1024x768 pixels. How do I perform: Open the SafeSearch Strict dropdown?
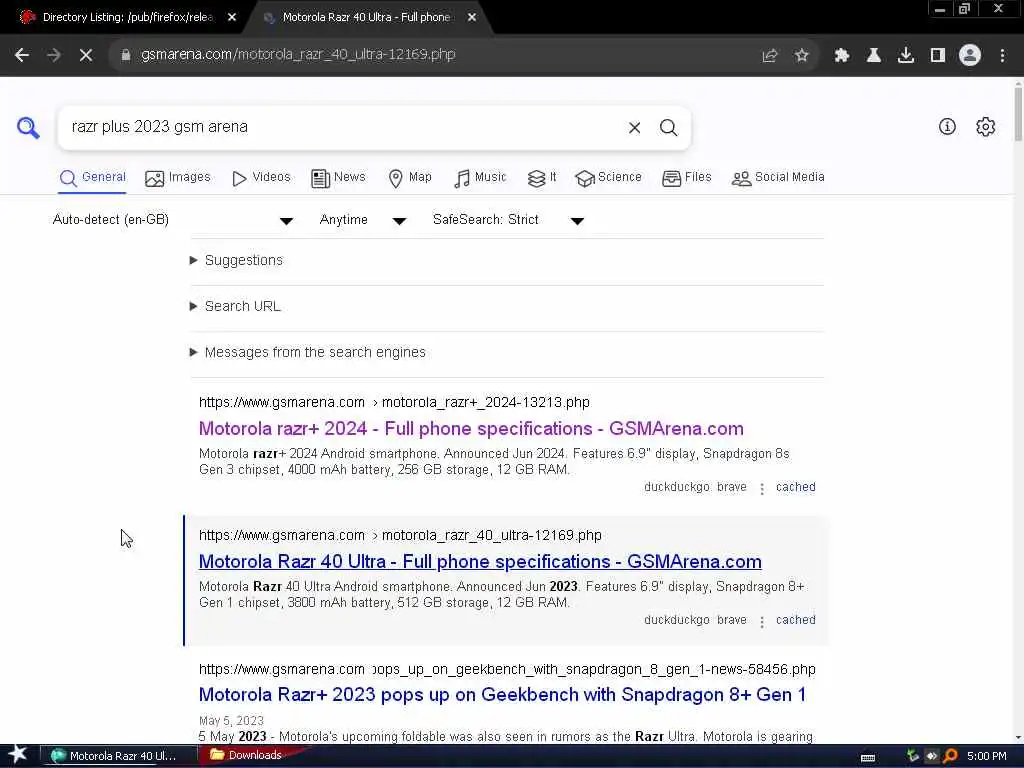point(508,220)
